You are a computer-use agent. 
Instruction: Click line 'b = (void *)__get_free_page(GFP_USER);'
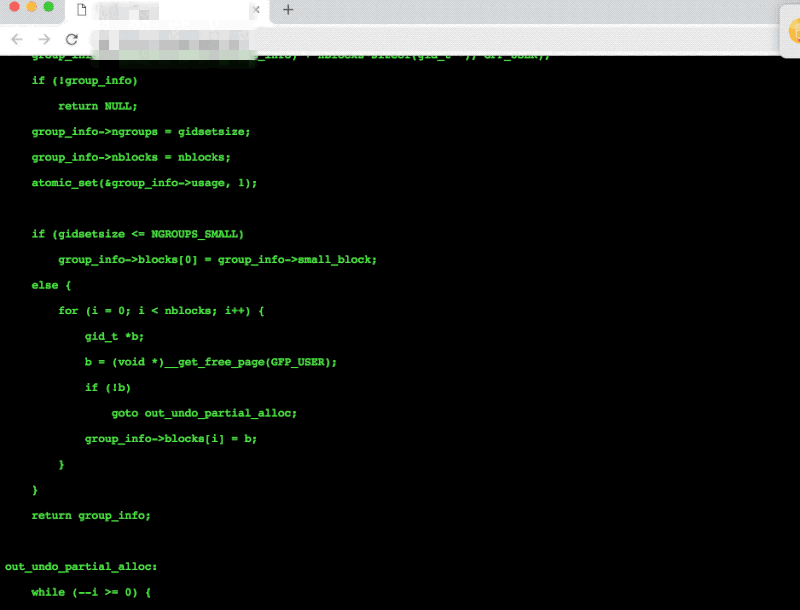tap(211, 362)
